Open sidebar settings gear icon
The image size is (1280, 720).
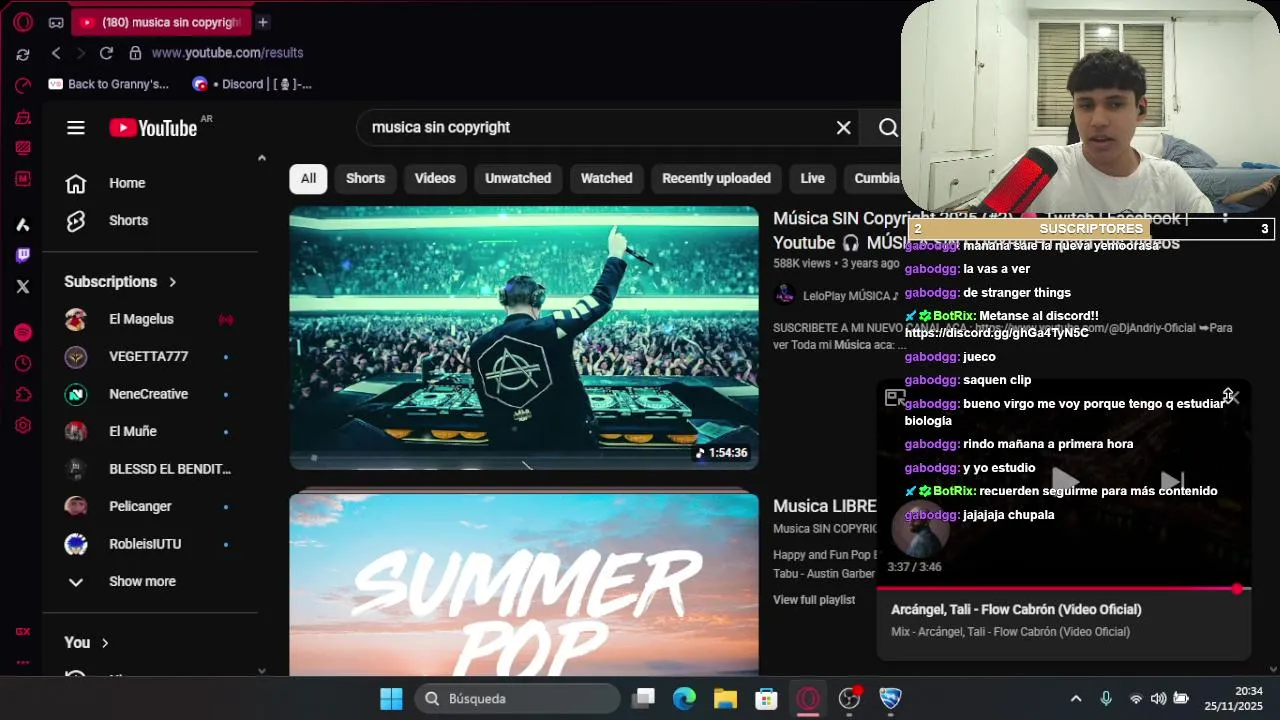[x=23, y=425]
